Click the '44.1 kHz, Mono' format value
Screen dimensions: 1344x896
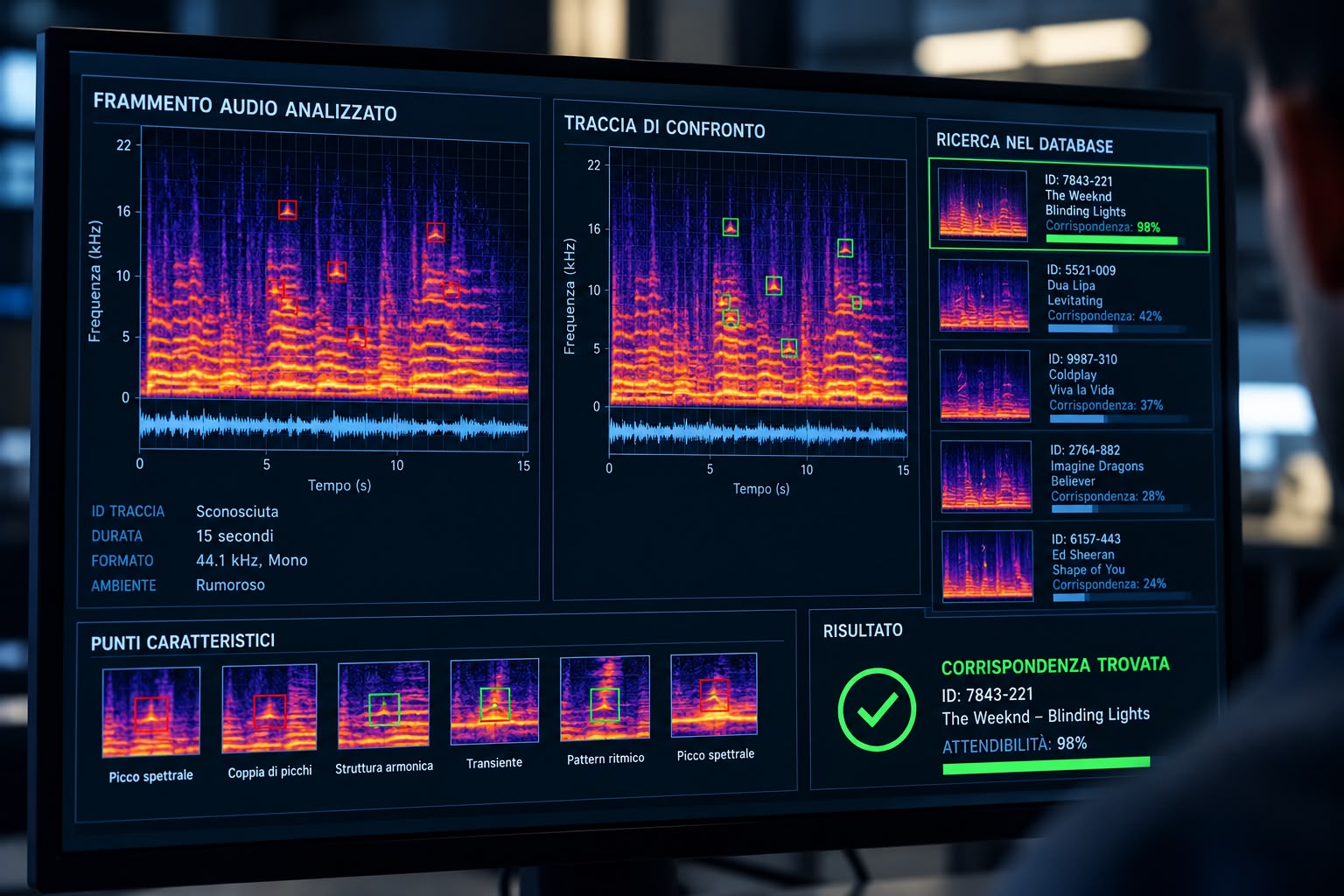click(x=251, y=560)
